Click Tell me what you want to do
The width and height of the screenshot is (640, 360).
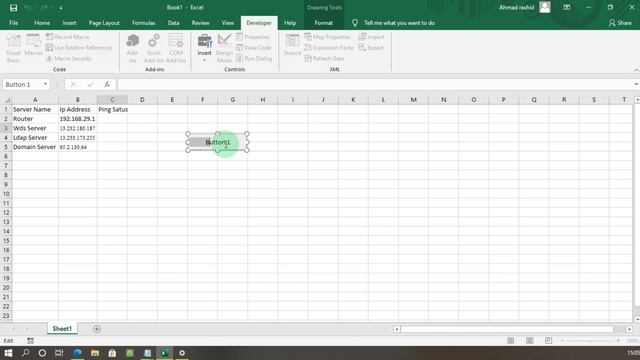(399, 23)
